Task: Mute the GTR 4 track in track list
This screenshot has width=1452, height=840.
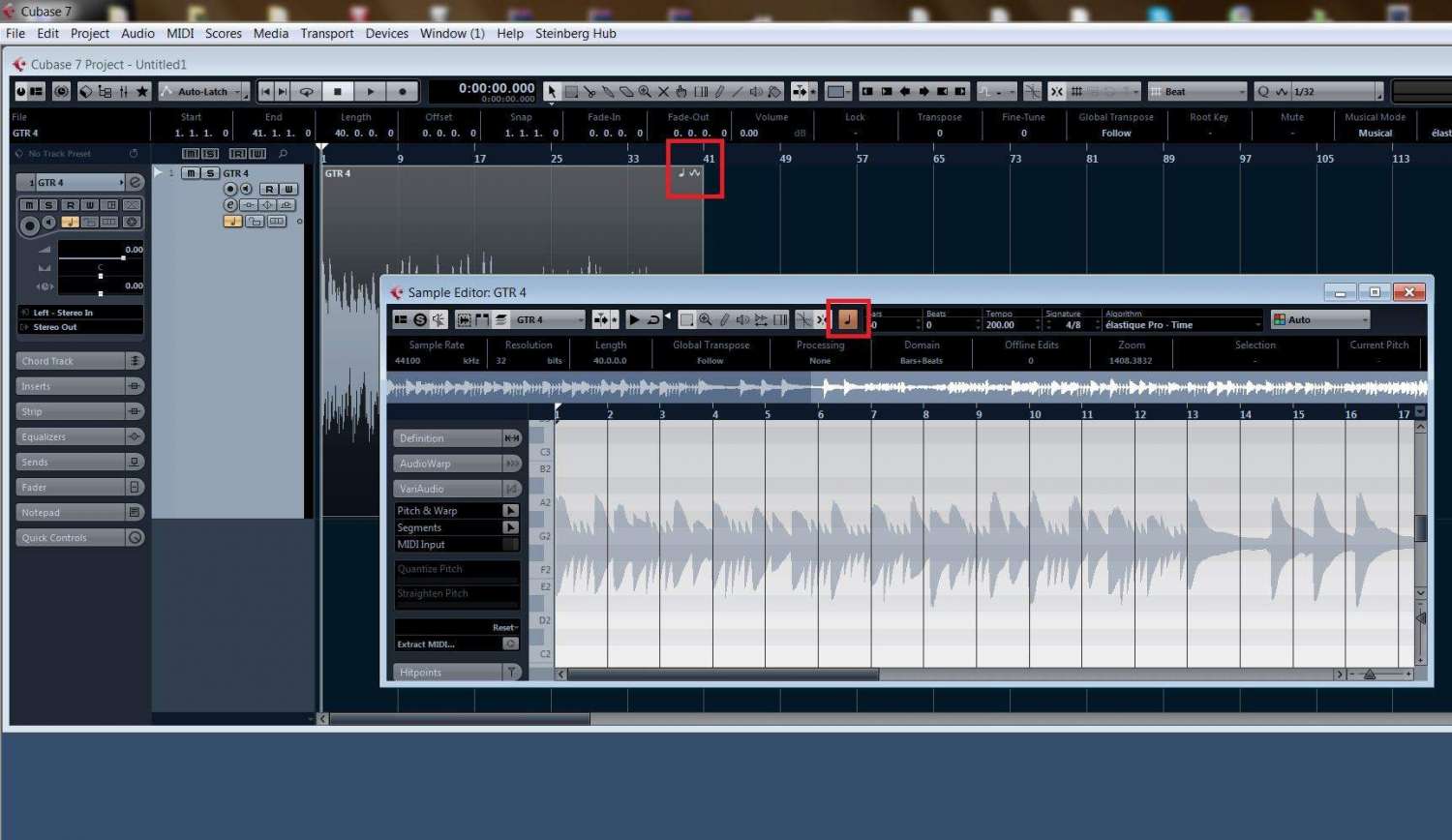Action: (x=192, y=173)
